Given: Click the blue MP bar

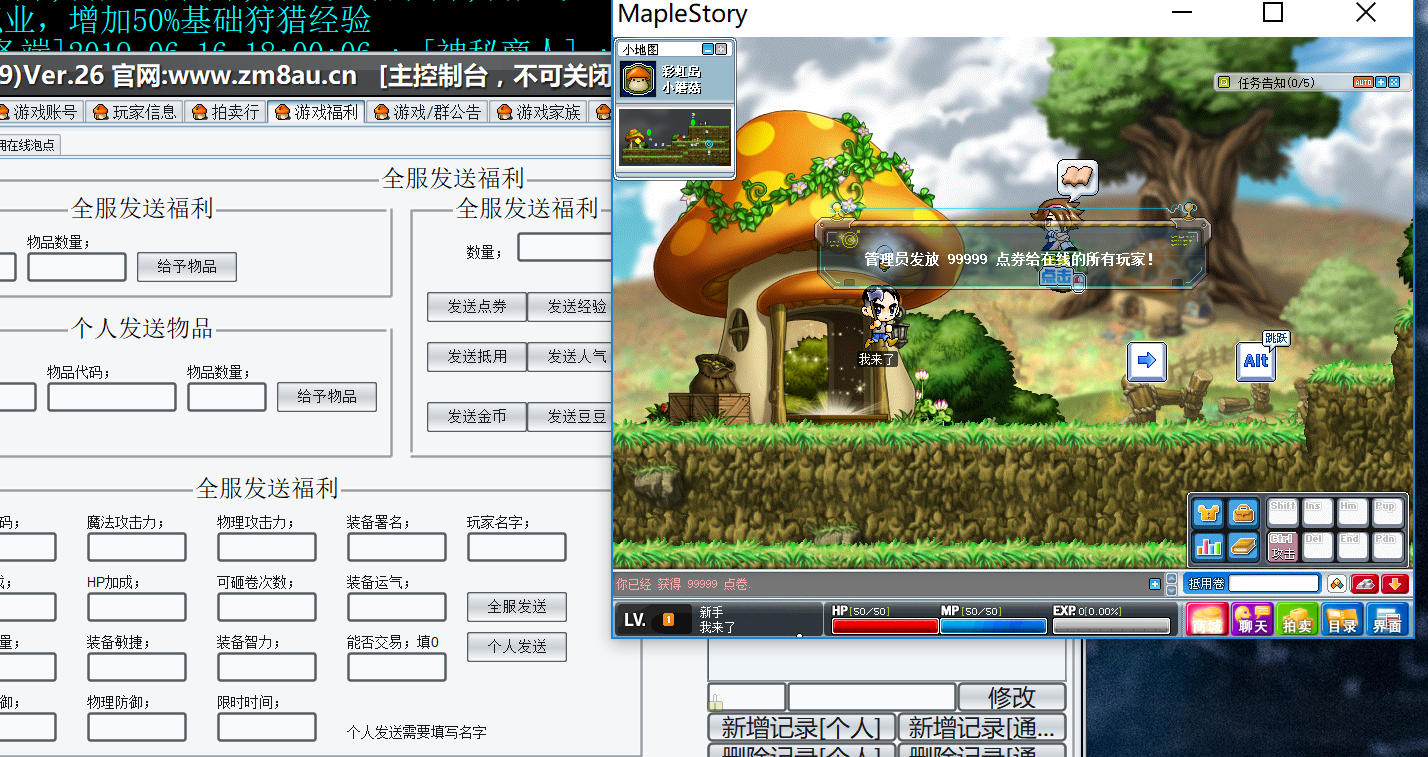Looking at the screenshot, I should pyautogui.click(x=993, y=626).
